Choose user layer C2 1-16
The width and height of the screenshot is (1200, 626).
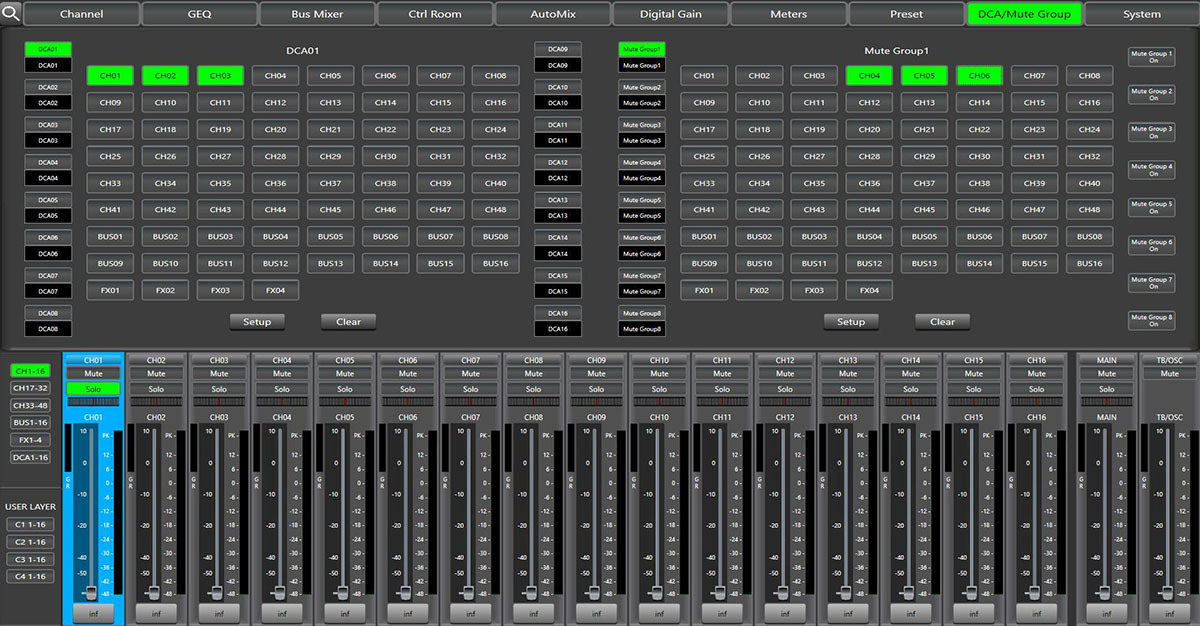[x=30, y=542]
